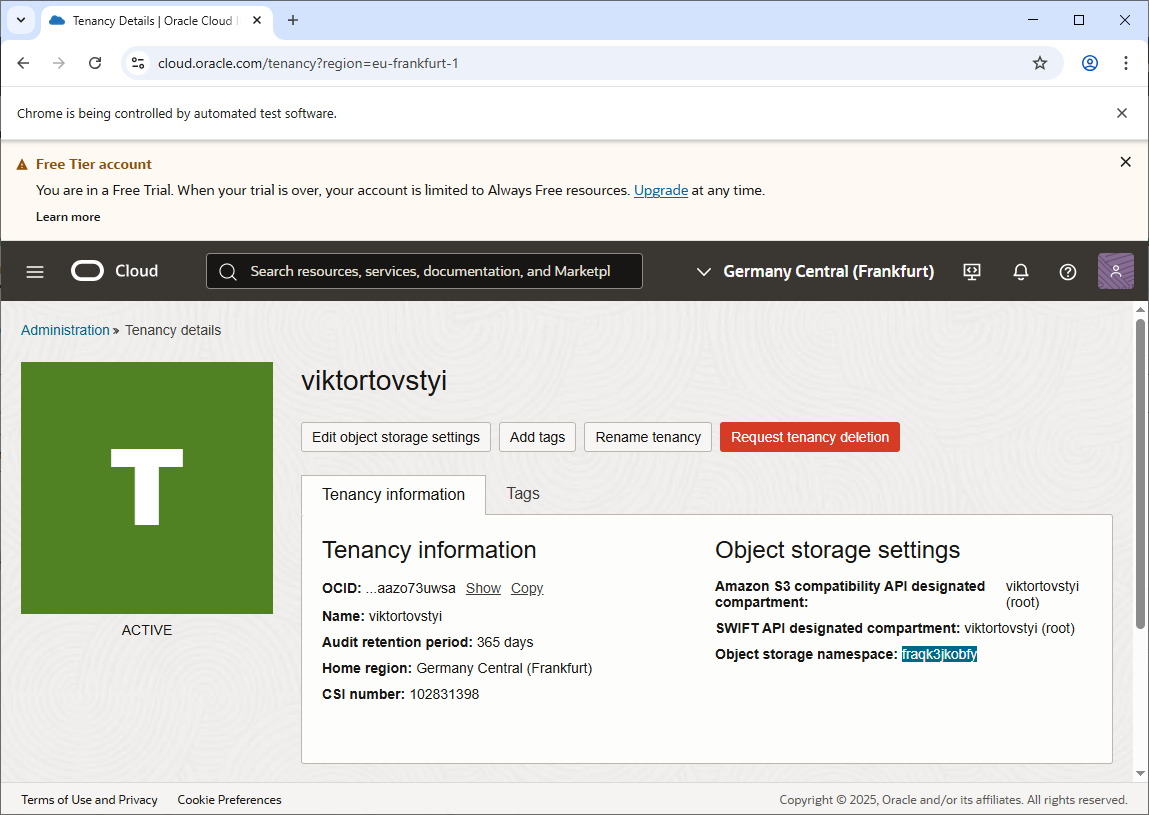Screen dimensions: 1149x815
Task: Open the hamburger navigation menu
Action: (35, 271)
